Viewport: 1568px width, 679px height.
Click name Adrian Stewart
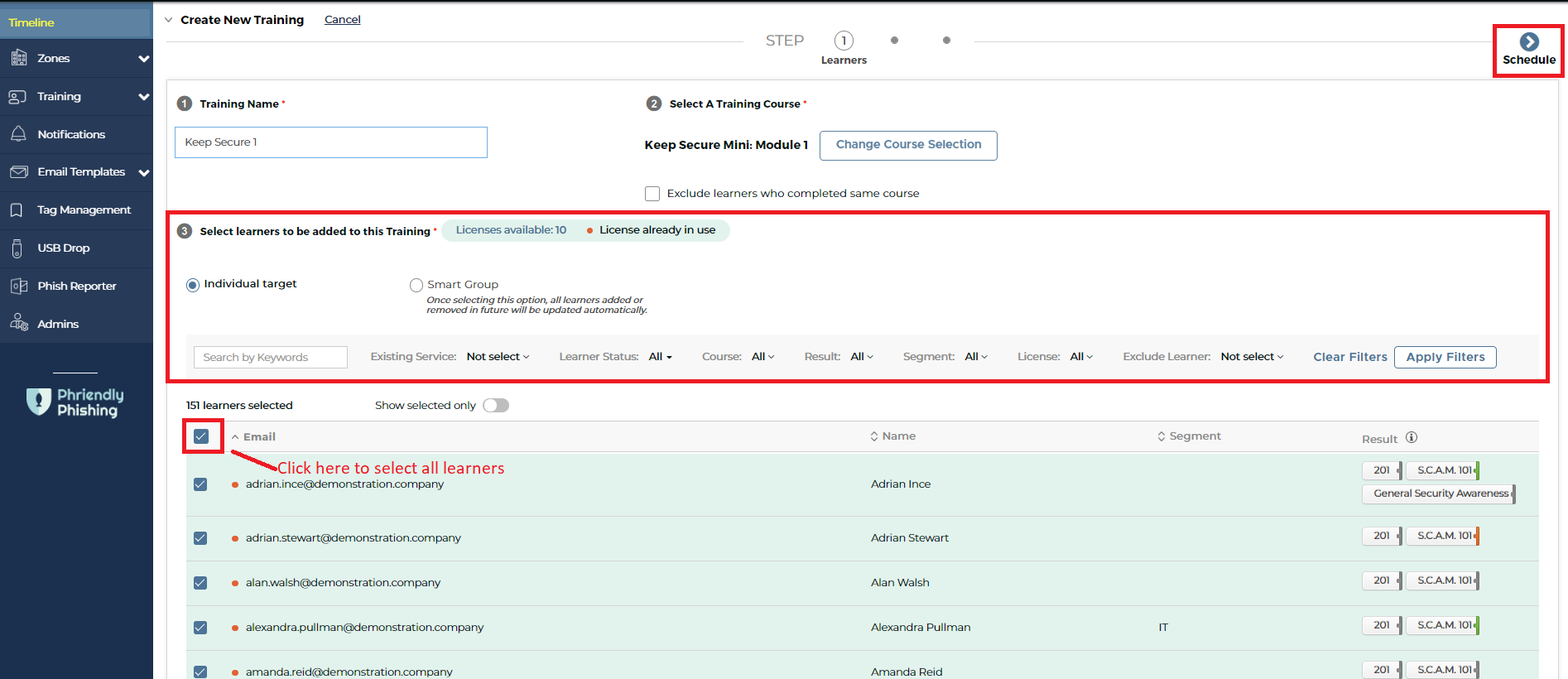click(x=910, y=538)
